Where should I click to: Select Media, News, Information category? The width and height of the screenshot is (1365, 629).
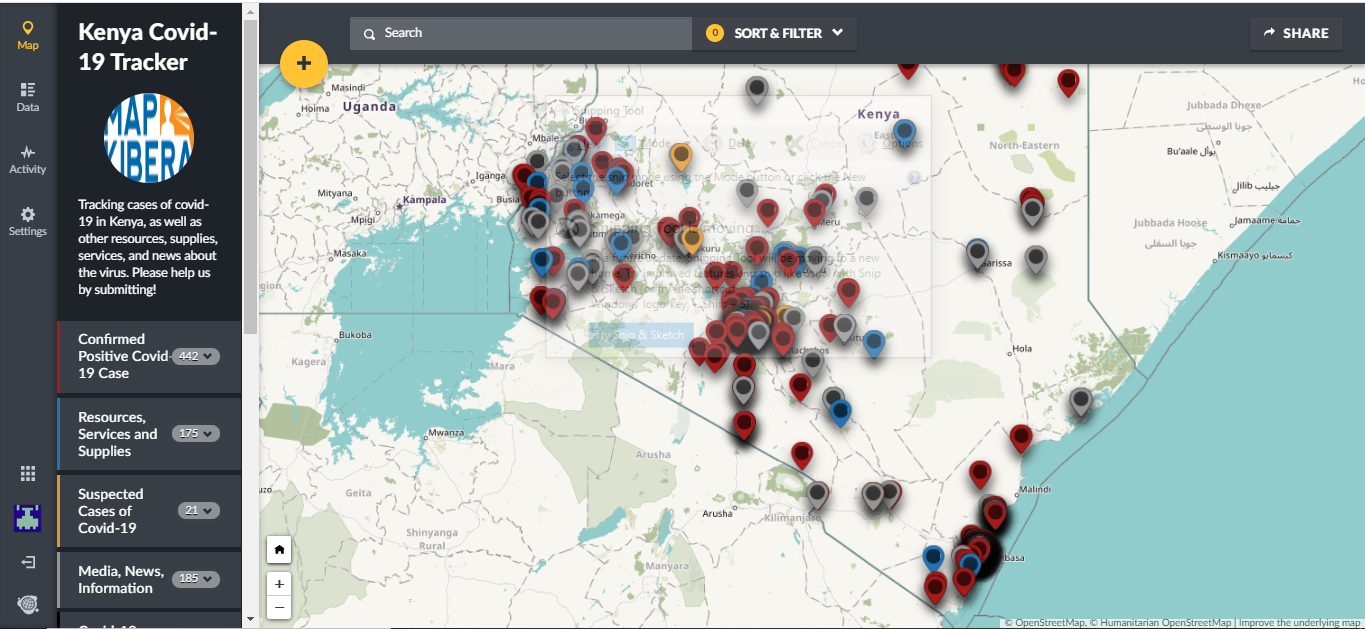point(149,580)
